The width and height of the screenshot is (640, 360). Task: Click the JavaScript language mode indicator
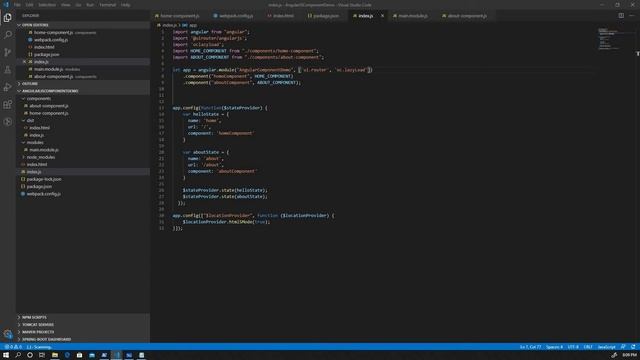[606, 347]
